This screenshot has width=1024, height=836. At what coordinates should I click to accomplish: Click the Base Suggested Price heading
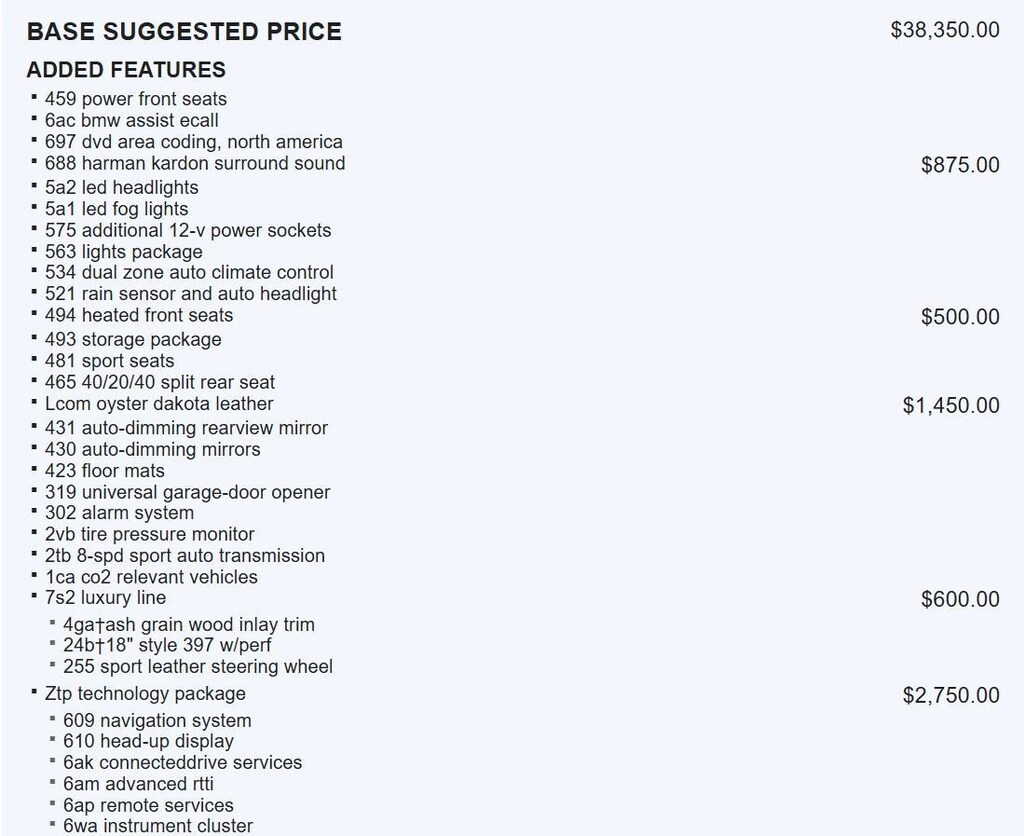184,32
